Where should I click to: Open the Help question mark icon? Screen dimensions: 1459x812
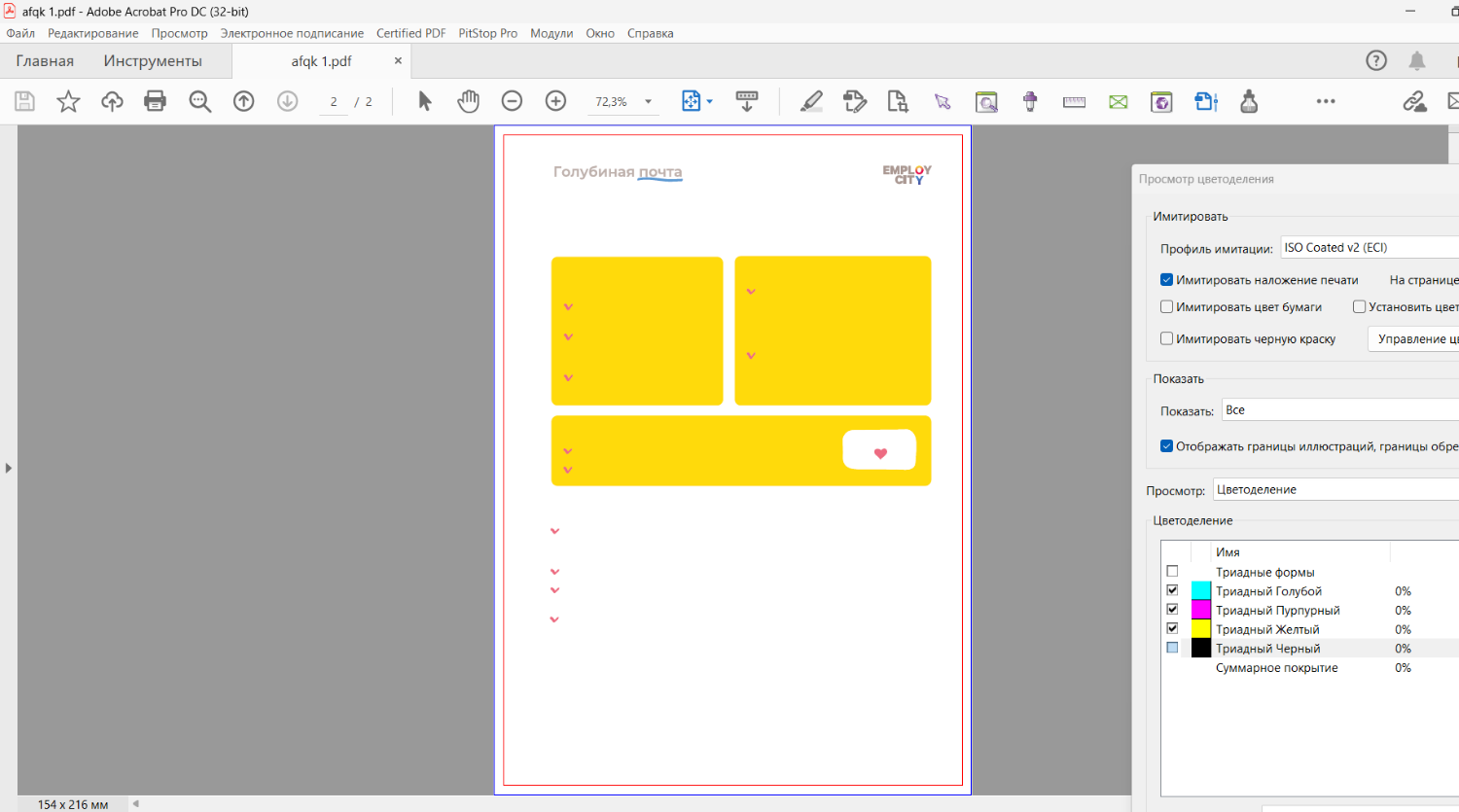click(1376, 60)
